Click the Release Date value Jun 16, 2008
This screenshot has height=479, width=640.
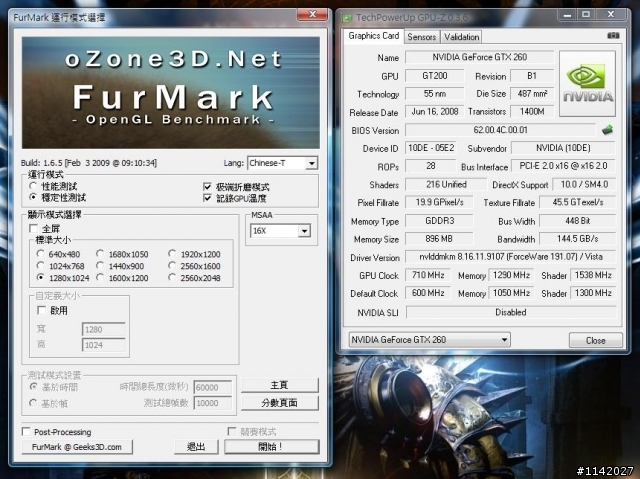click(x=435, y=112)
